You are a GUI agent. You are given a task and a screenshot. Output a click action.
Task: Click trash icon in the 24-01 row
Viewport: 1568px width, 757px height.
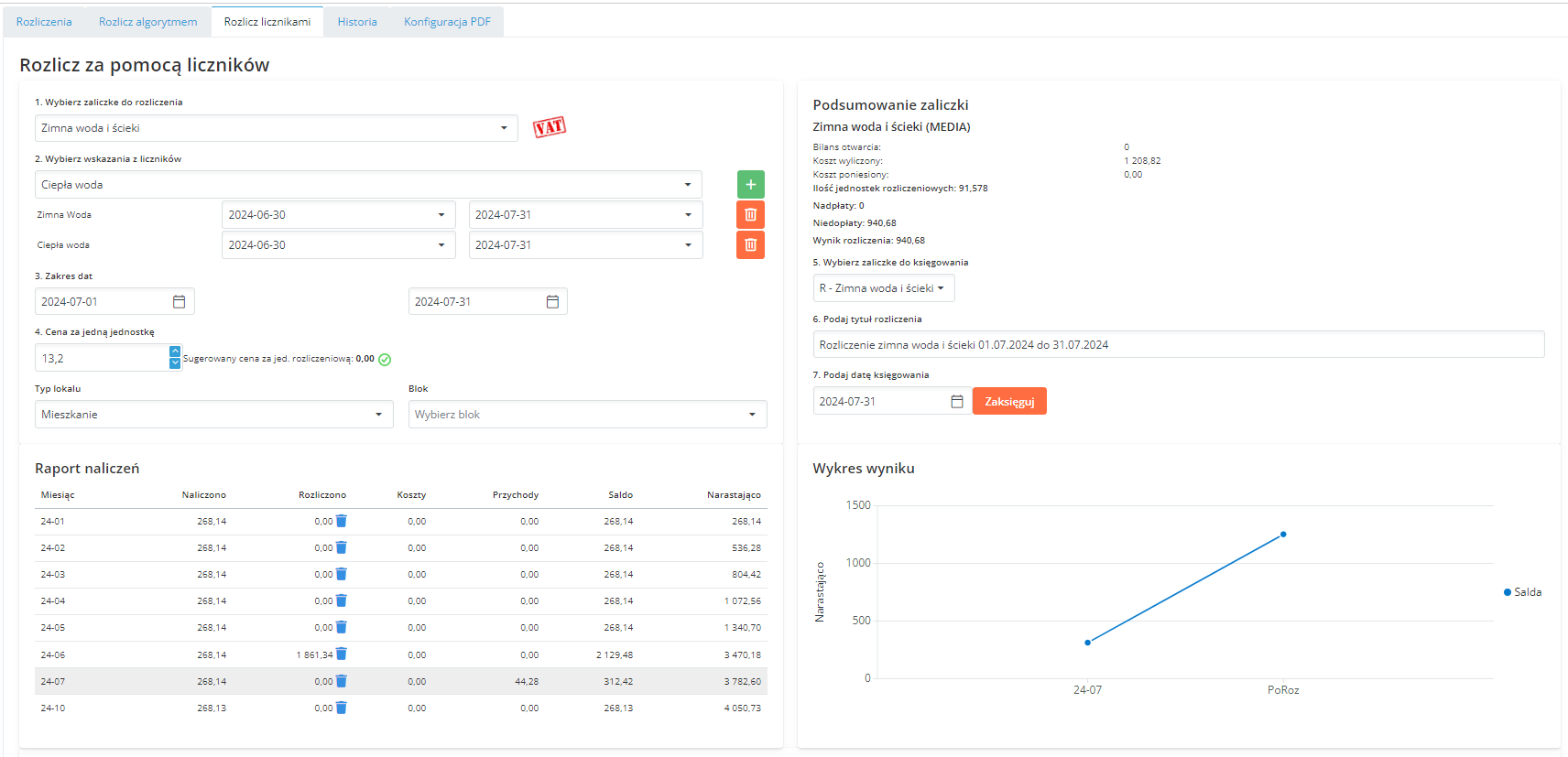point(342,521)
